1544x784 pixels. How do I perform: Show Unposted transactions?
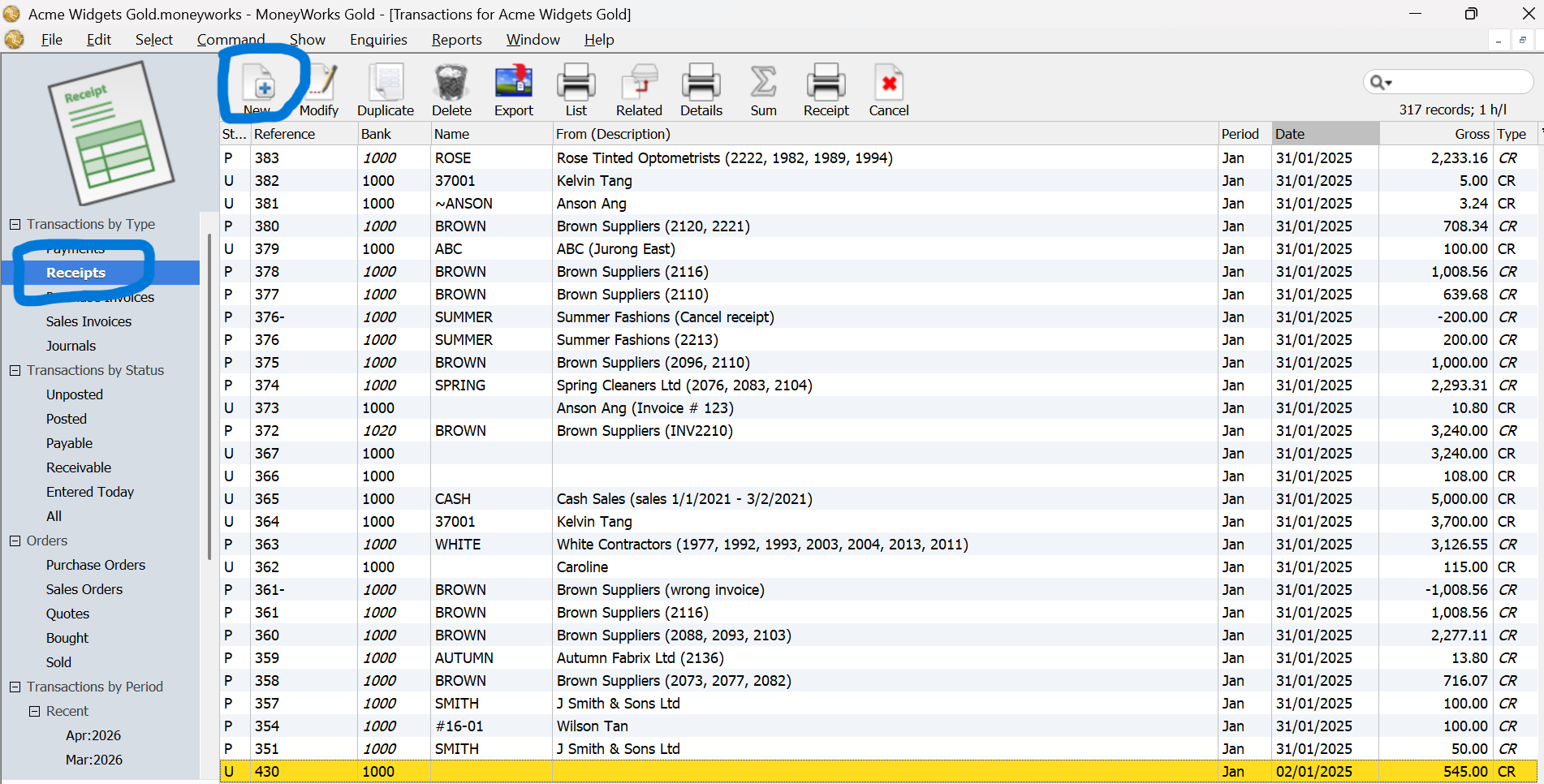(75, 394)
